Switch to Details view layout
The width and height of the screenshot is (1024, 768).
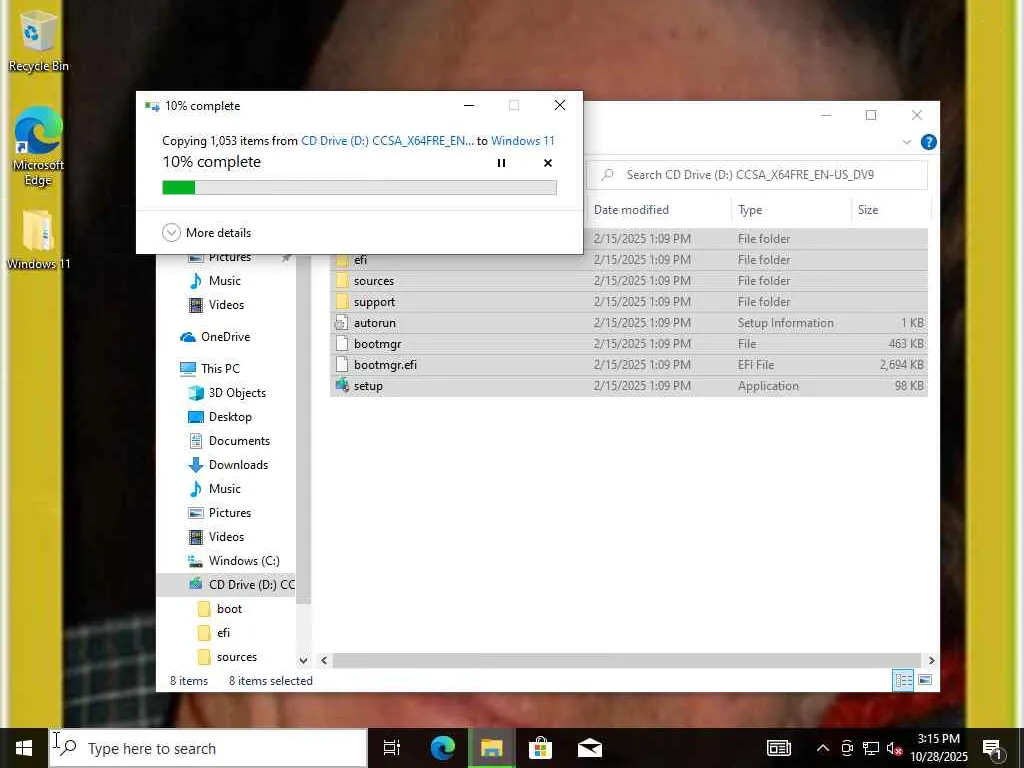[903, 680]
